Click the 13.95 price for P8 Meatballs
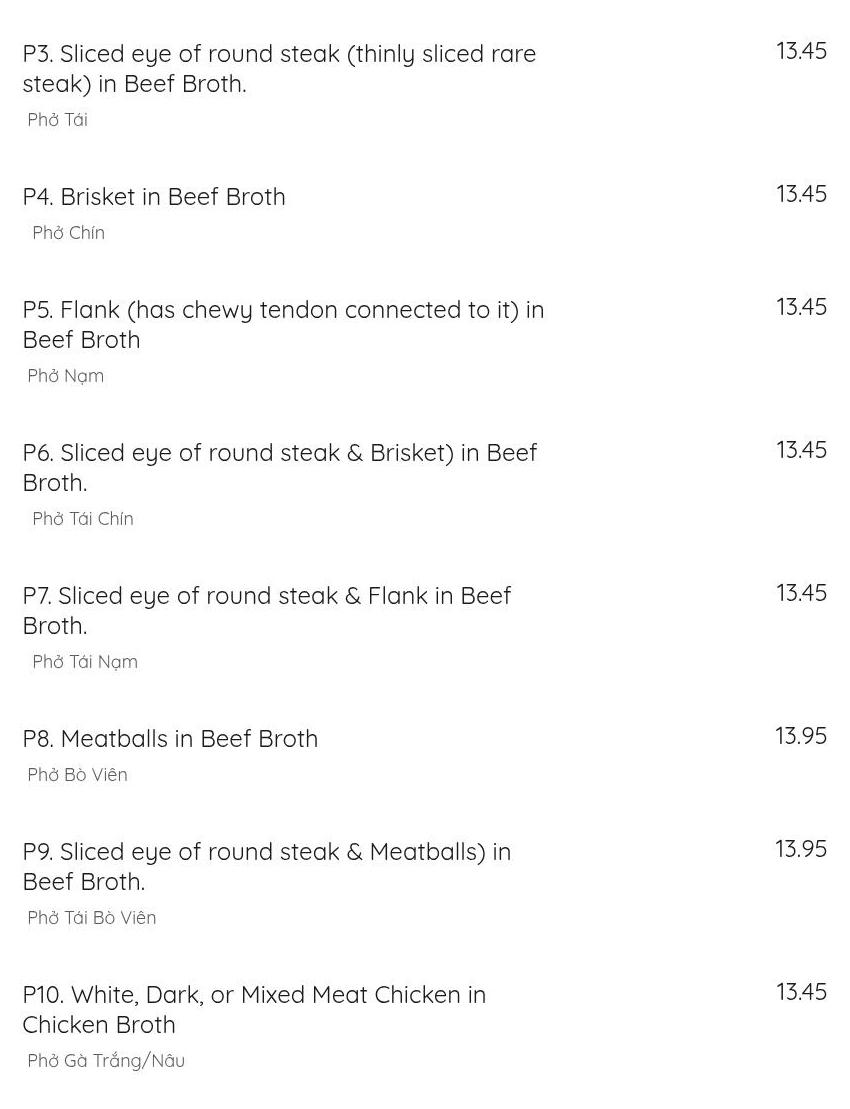 801,736
